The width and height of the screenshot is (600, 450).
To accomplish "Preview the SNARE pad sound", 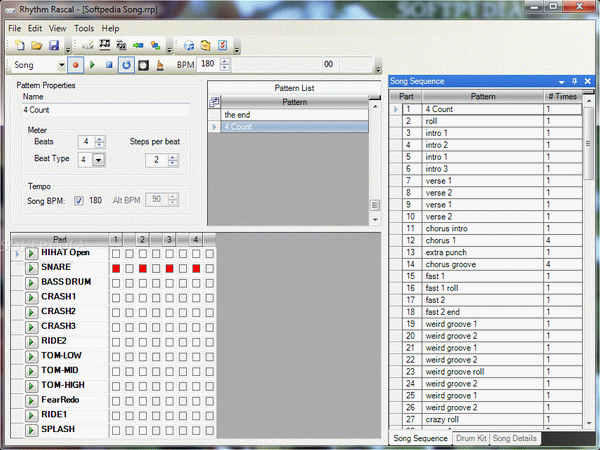I will (x=31, y=269).
